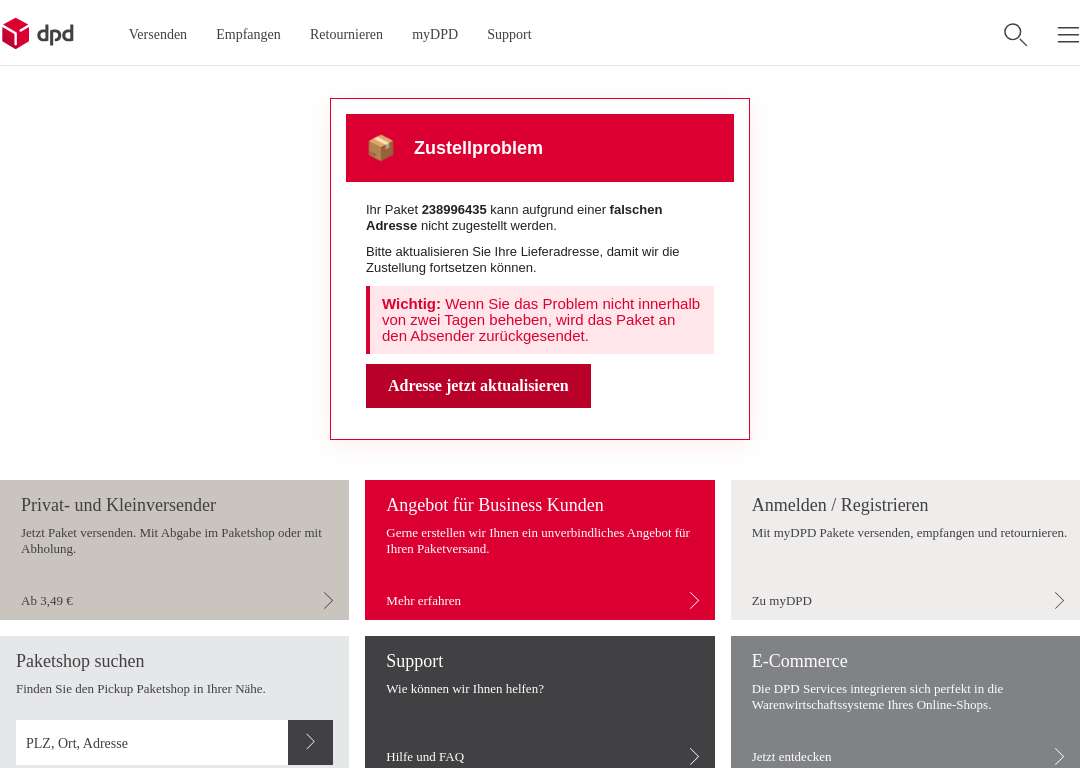This screenshot has width=1080, height=768.
Task: Click the Ab 3,49 € price text
Action: [x=47, y=601]
